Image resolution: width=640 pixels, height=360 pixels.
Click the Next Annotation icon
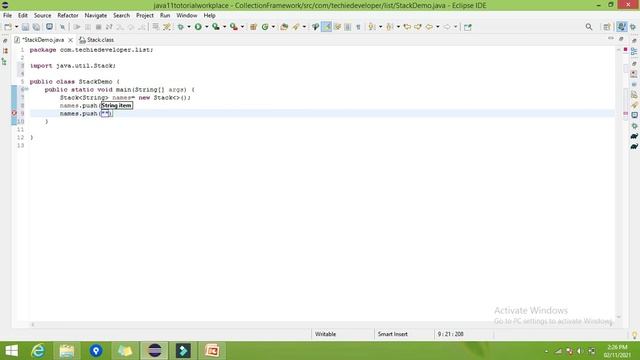point(372,27)
